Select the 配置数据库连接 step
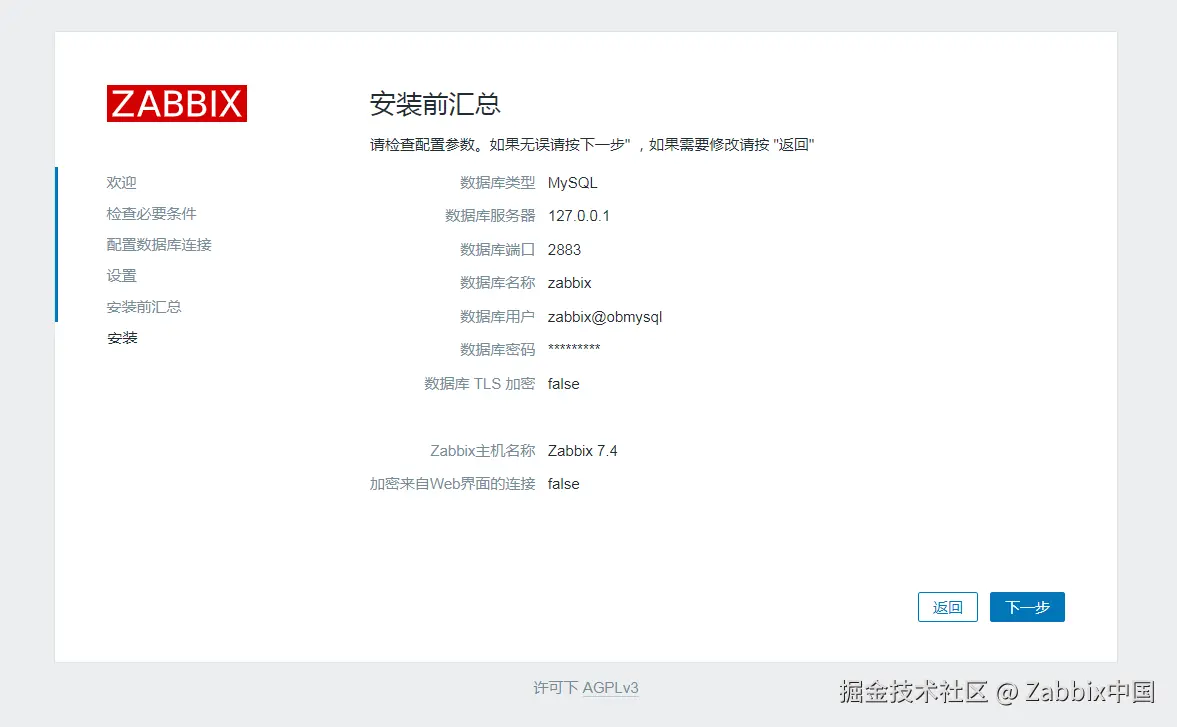1177x727 pixels. click(159, 245)
